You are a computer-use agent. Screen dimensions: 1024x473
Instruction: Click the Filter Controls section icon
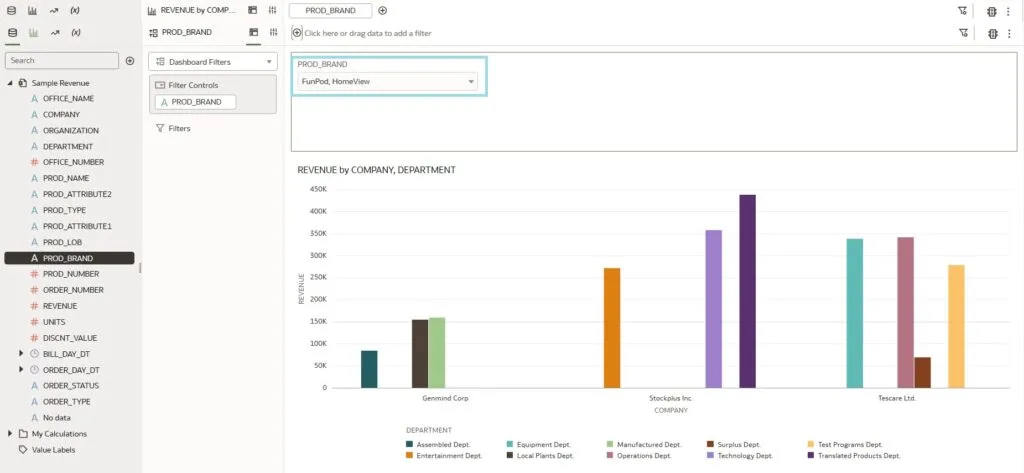[x=160, y=85]
